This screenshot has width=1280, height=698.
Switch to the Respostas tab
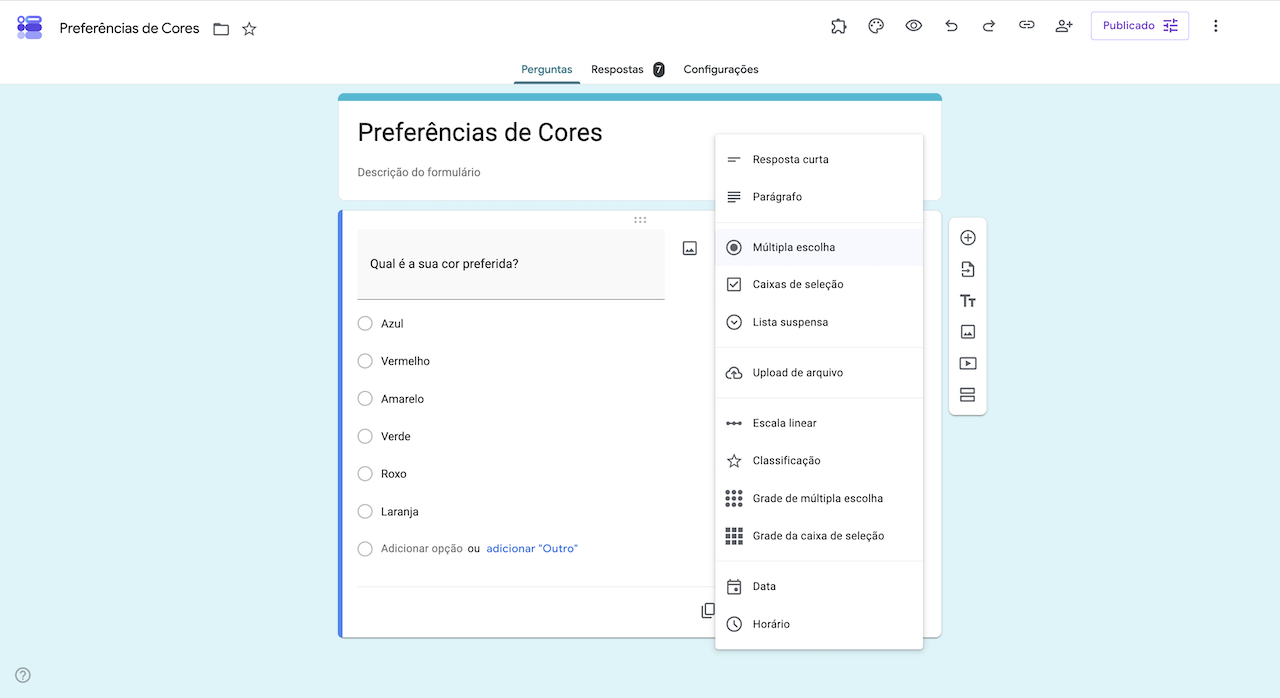(627, 69)
